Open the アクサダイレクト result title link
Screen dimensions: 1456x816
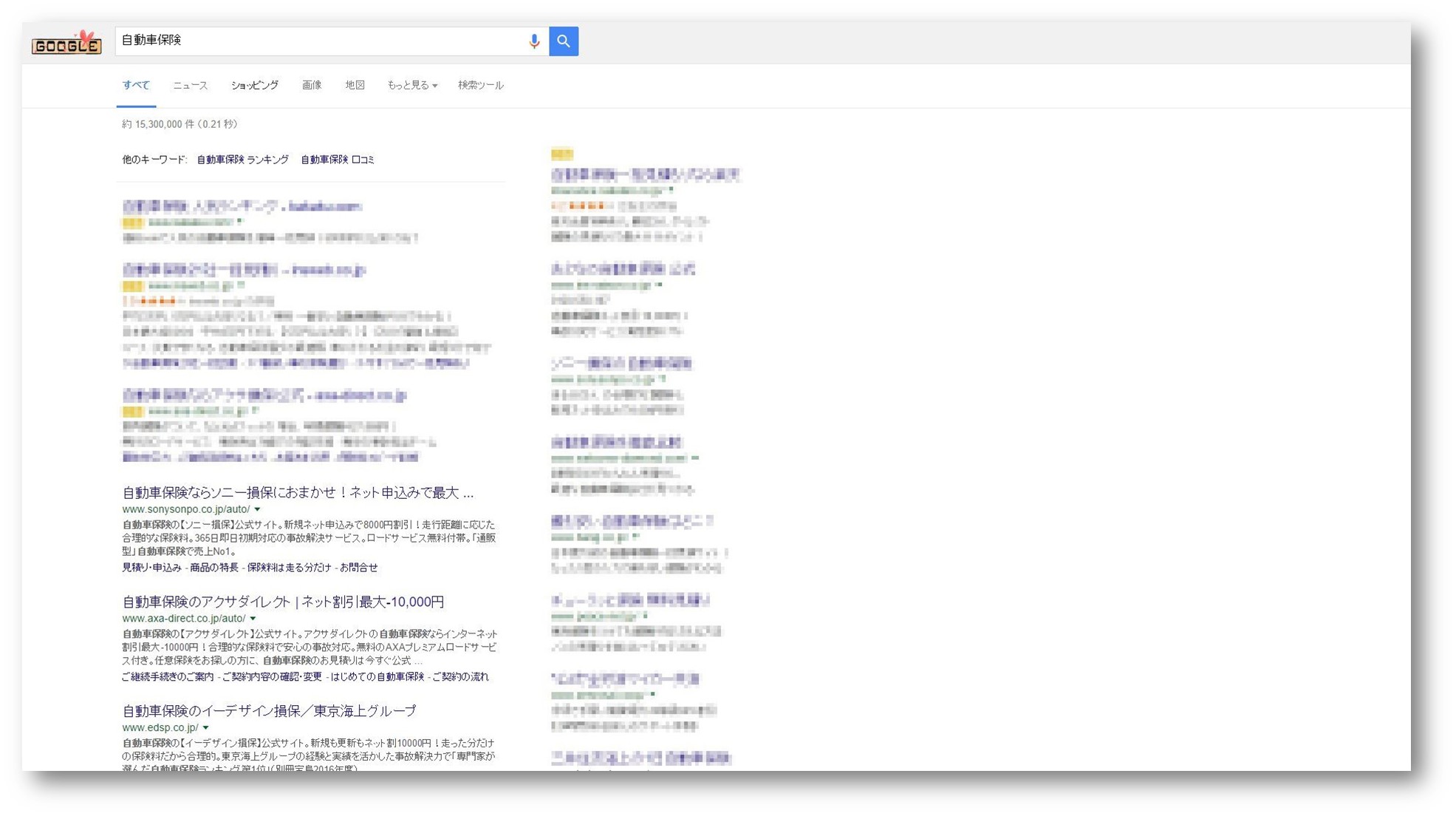(283, 602)
